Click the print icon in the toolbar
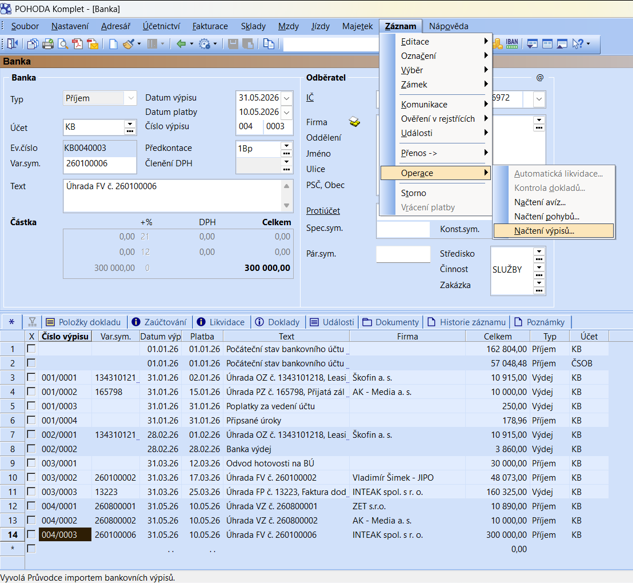This screenshot has height=583, width=633. tap(47, 44)
